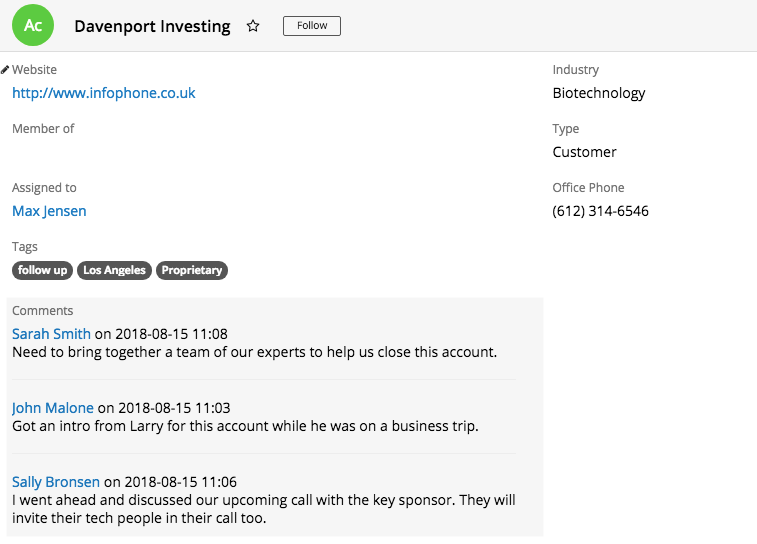Click the Follow button
Viewport: 757px width, 544px height.
click(x=312, y=26)
